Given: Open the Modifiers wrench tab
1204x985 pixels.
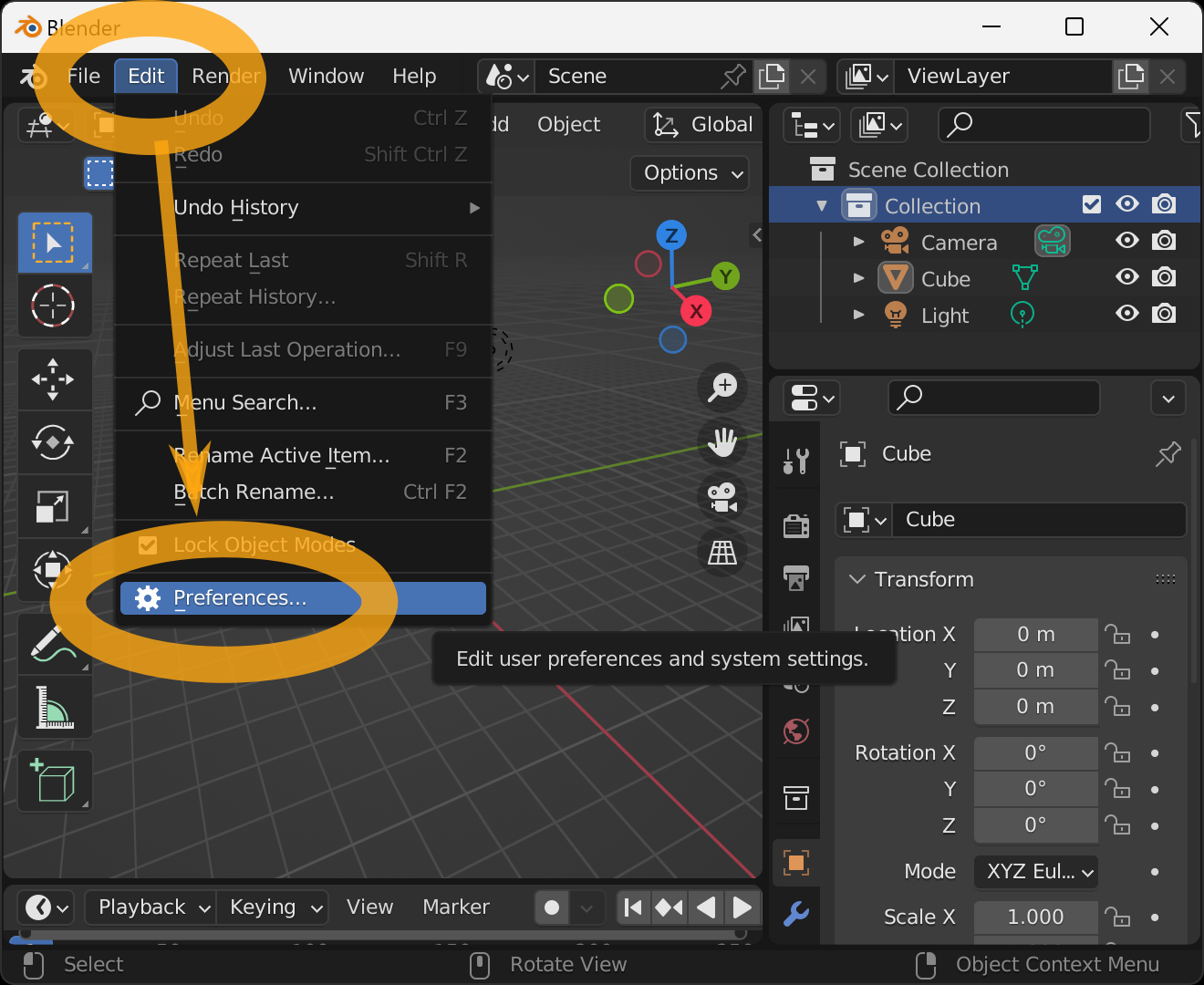Looking at the screenshot, I should point(796,913).
